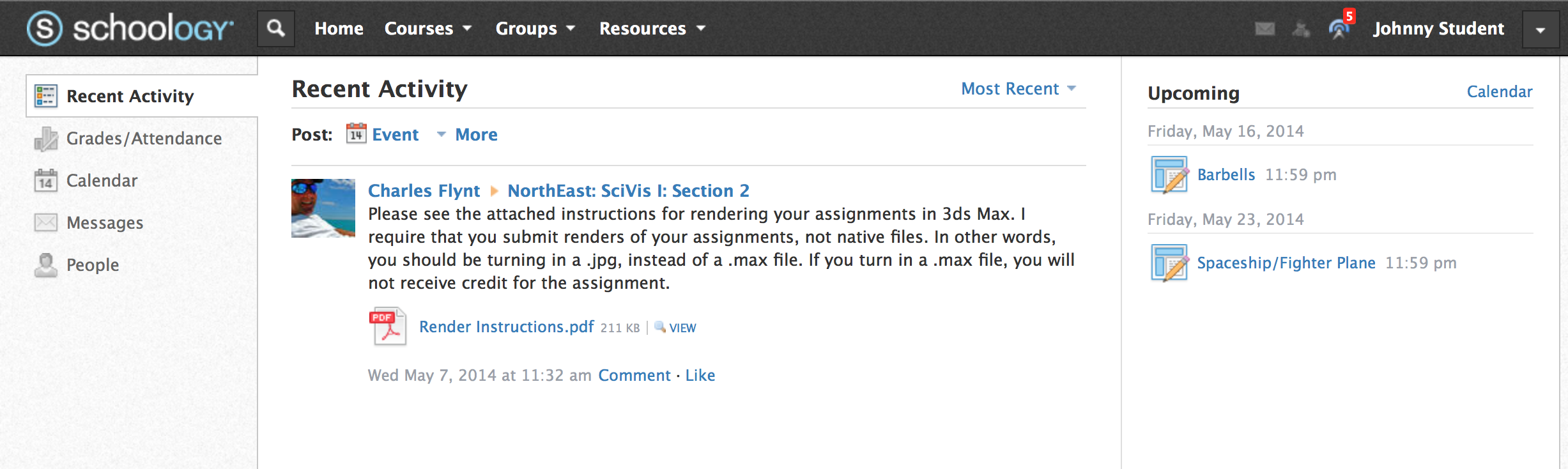Open the connection requests icon in header
Screen dimensions: 1568x469
tap(1301, 29)
